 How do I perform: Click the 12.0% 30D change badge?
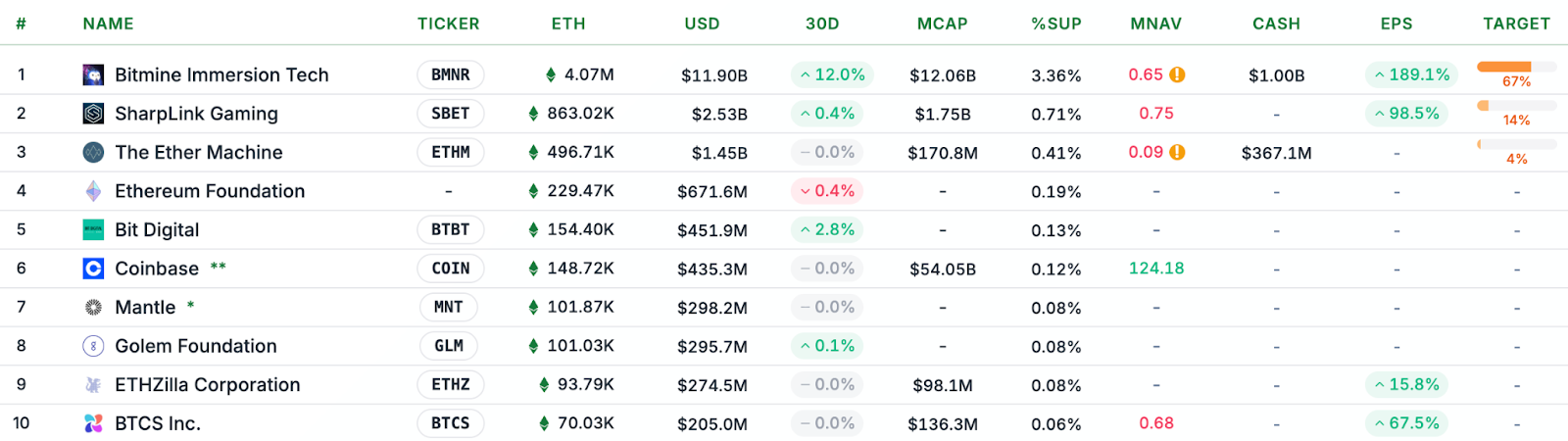pos(832,74)
